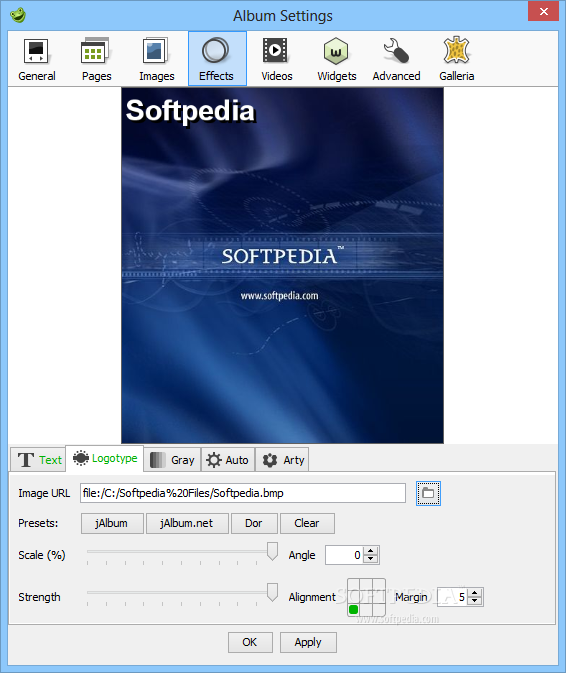Confirm settings with OK button
This screenshot has height=673, width=566.
(x=250, y=642)
